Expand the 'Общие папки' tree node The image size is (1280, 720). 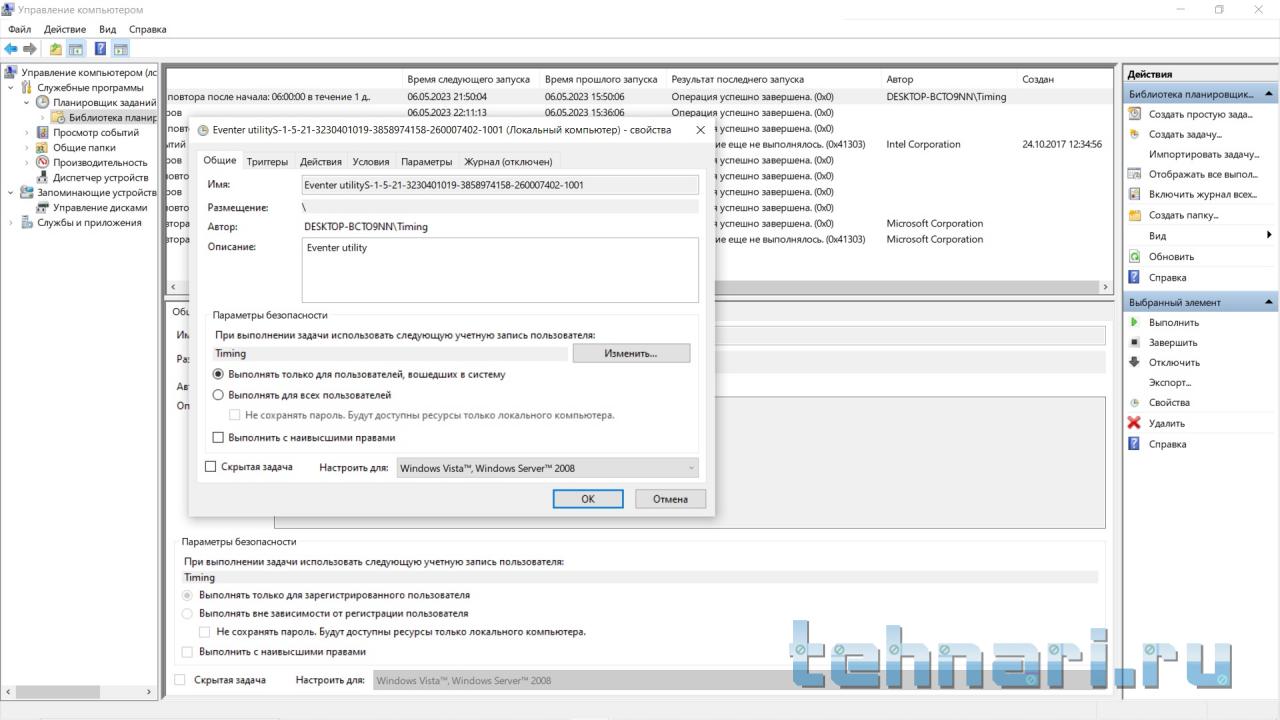[x=27, y=147]
